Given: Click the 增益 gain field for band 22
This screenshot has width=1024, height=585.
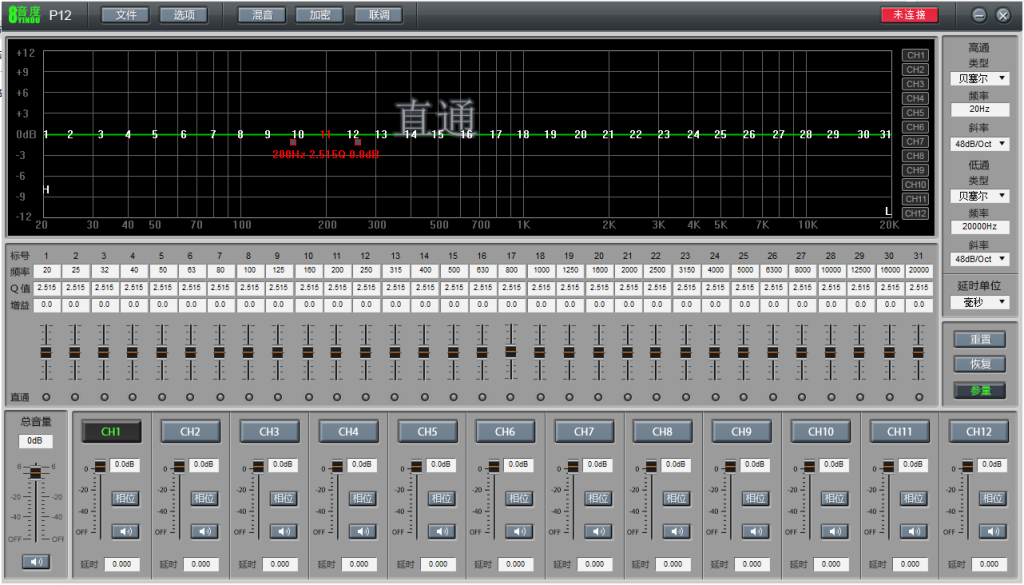Looking at the screenshot, I should click(x=657, y=304).
